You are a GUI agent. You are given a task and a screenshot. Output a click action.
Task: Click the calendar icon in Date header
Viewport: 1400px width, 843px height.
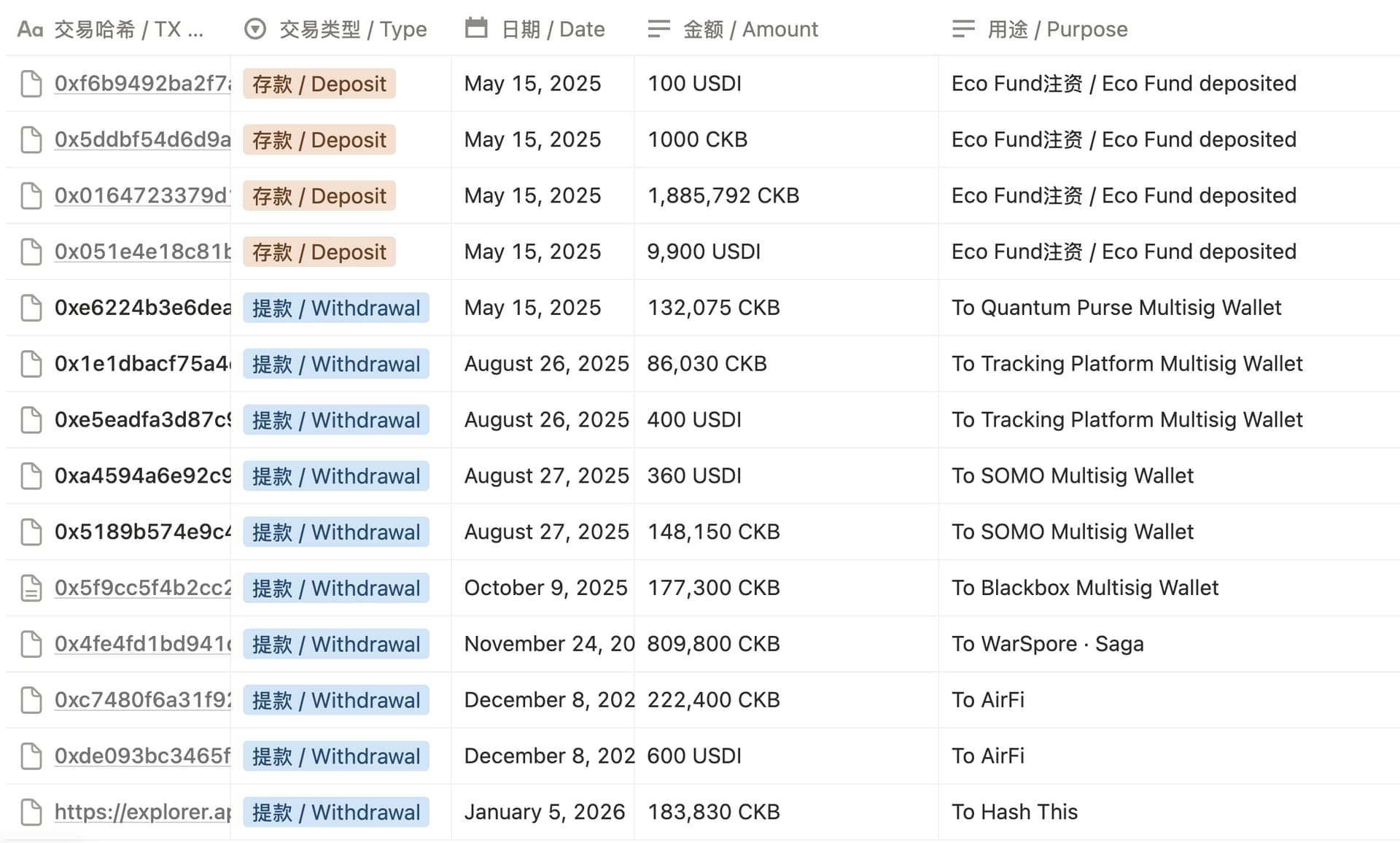[476, 28]
